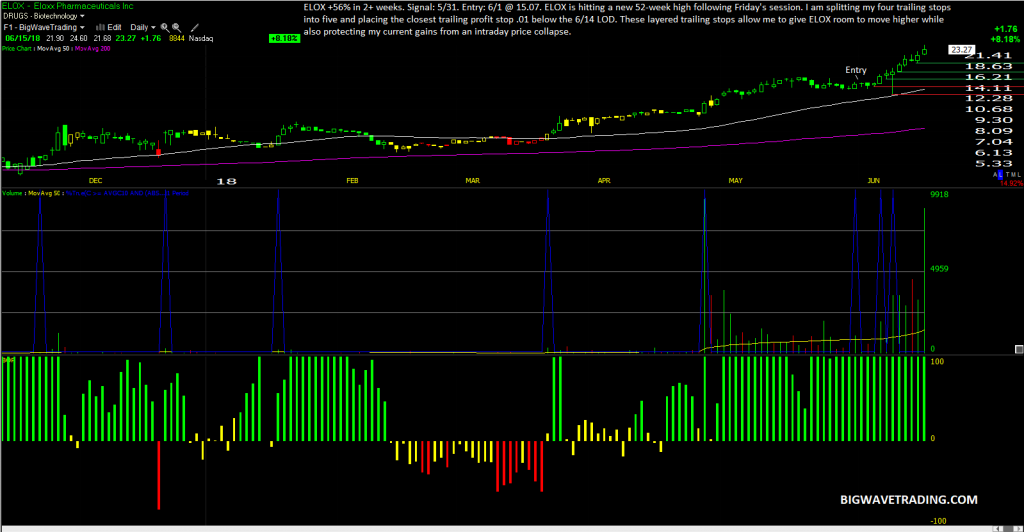Click the 14.11 price scale label
This screenshot has height=532, width=1024.
(988, 87)
